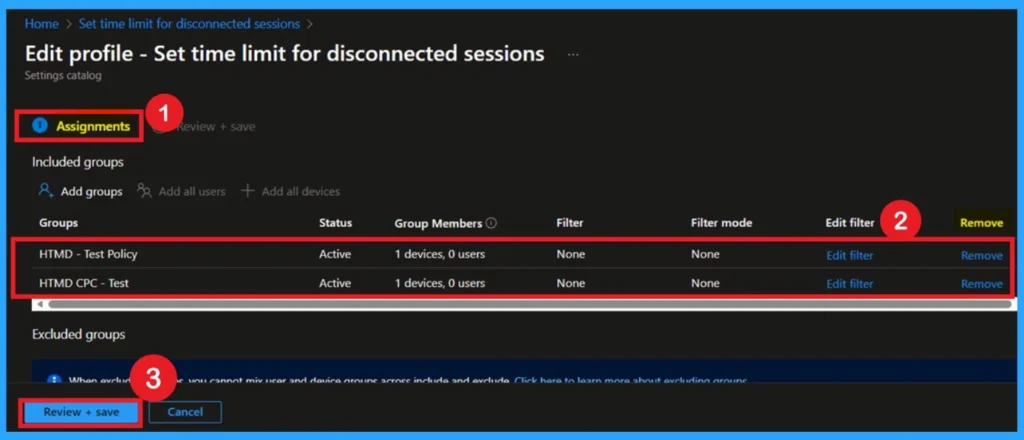Select the Assignments tab
1024x440 pixels.
coord(81,126)
